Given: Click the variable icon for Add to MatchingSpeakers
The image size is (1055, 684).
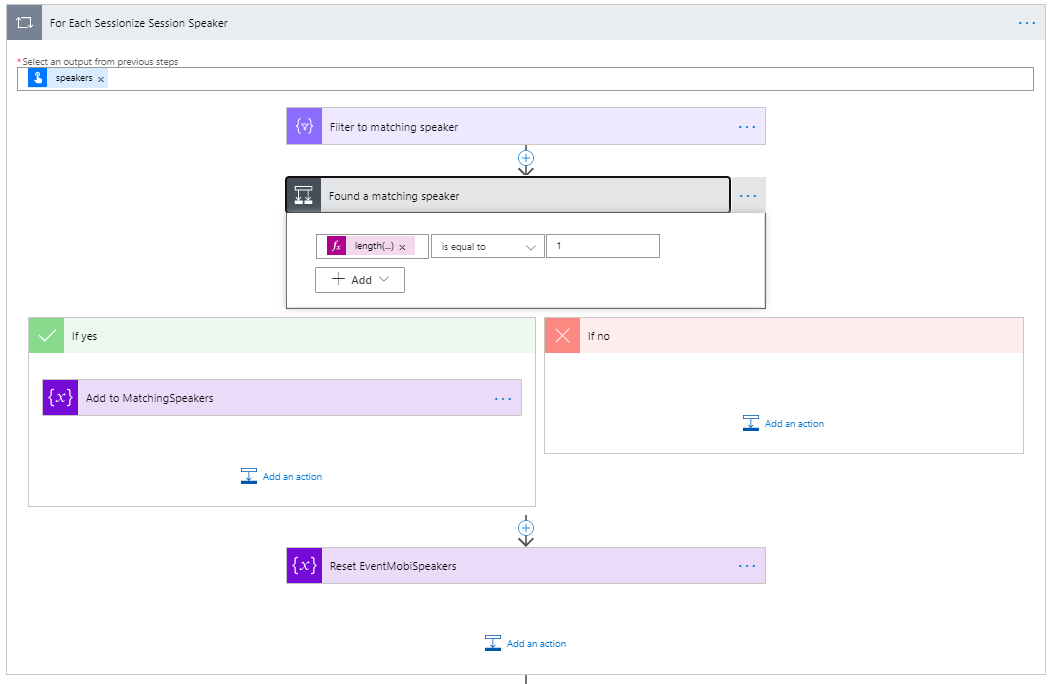Looking at the screenshot, I should click(61, 397).
